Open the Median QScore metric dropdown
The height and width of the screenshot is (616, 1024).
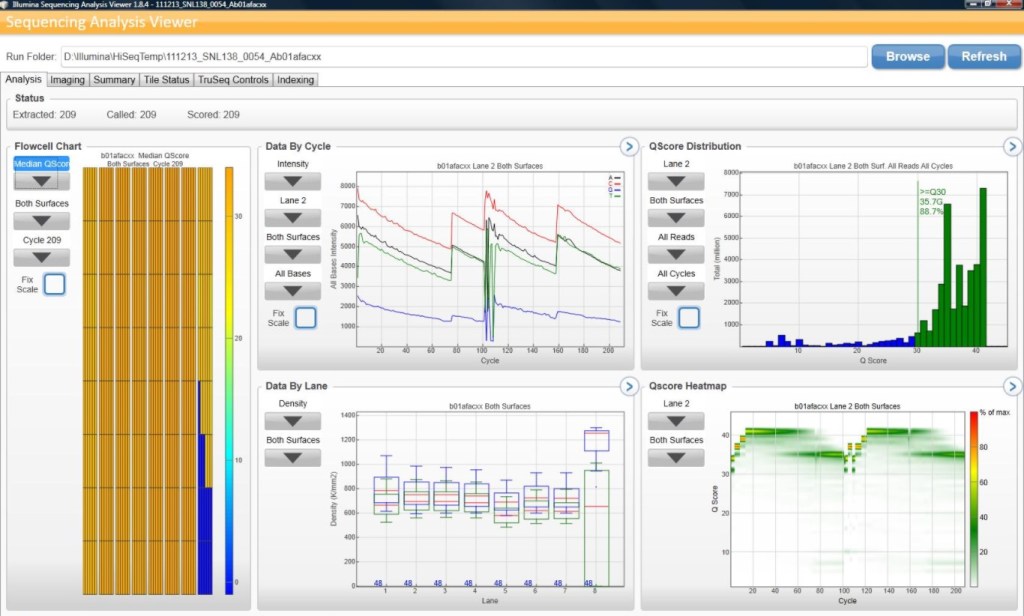pos(42,181)
